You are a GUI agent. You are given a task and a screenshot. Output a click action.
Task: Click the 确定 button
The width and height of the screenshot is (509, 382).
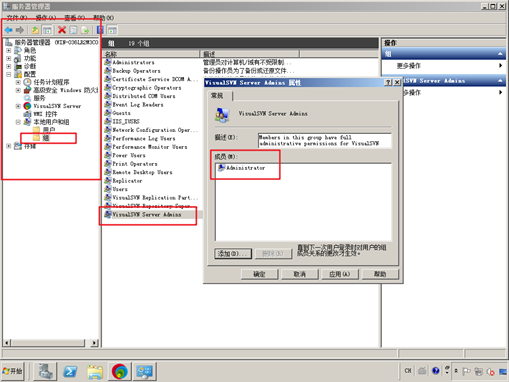coord(259,274)
